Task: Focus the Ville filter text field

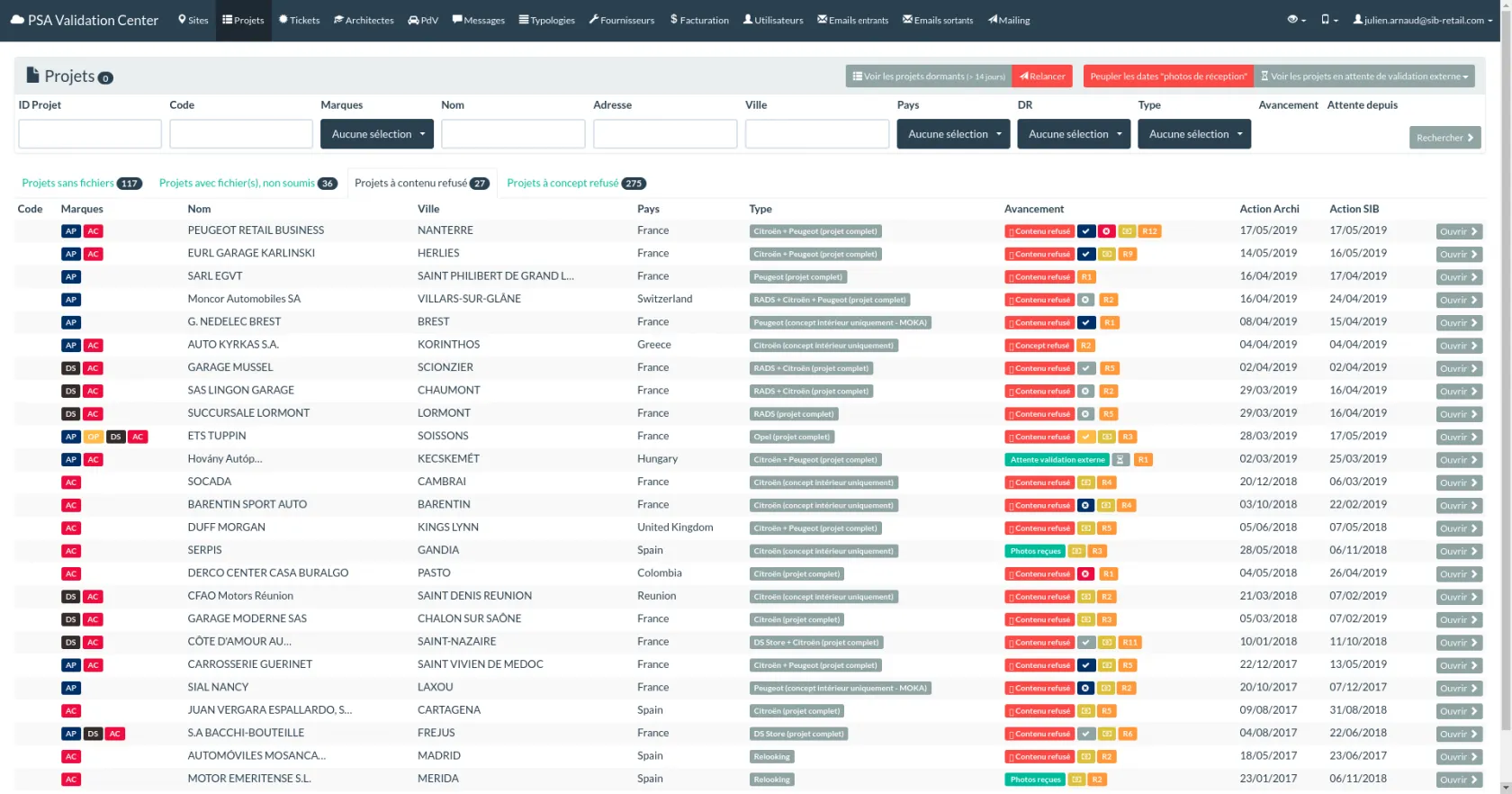Action: tap(816, 134)
